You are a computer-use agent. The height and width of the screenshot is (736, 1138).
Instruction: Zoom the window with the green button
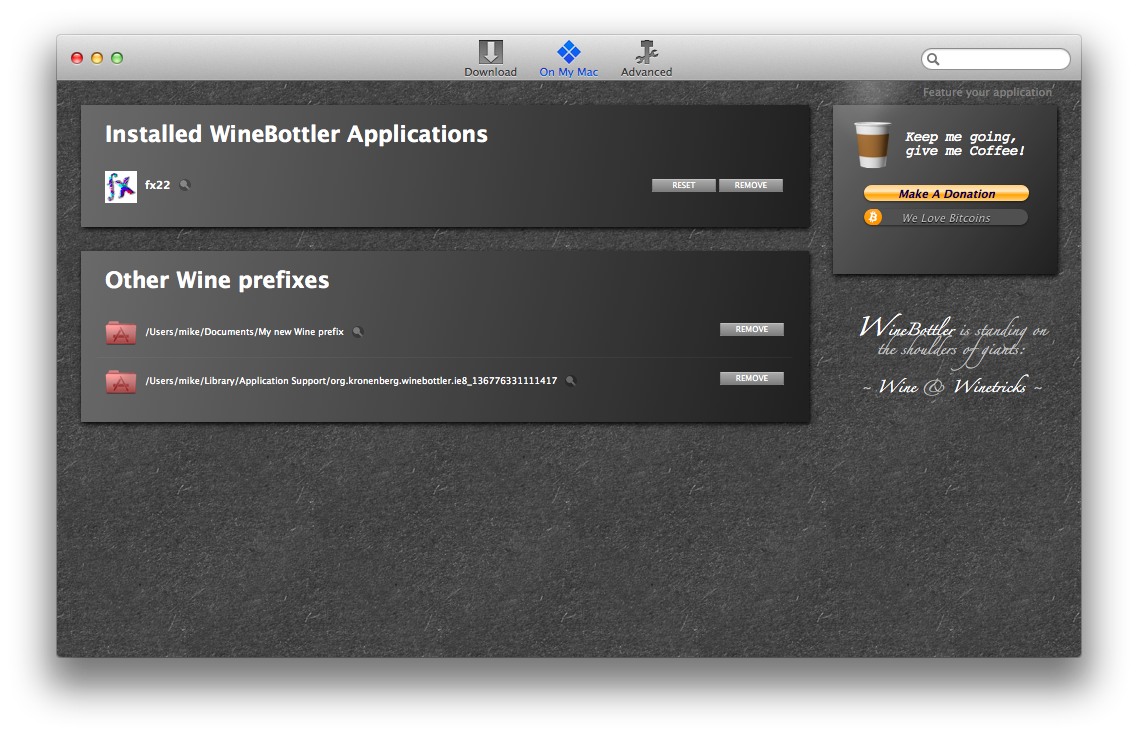[117, 58]
